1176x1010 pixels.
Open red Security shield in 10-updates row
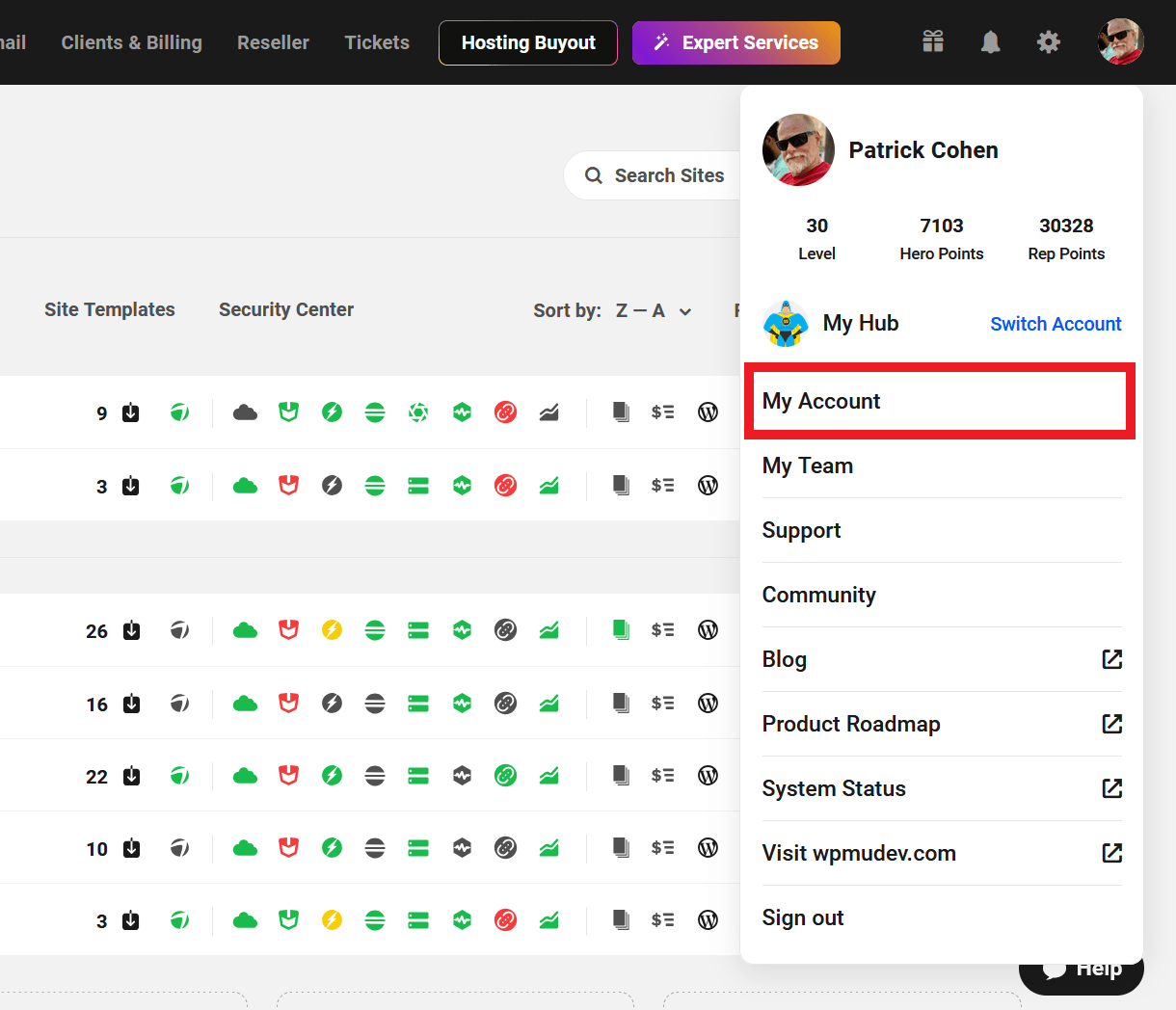pyautogui.click(x=288, y=848)
